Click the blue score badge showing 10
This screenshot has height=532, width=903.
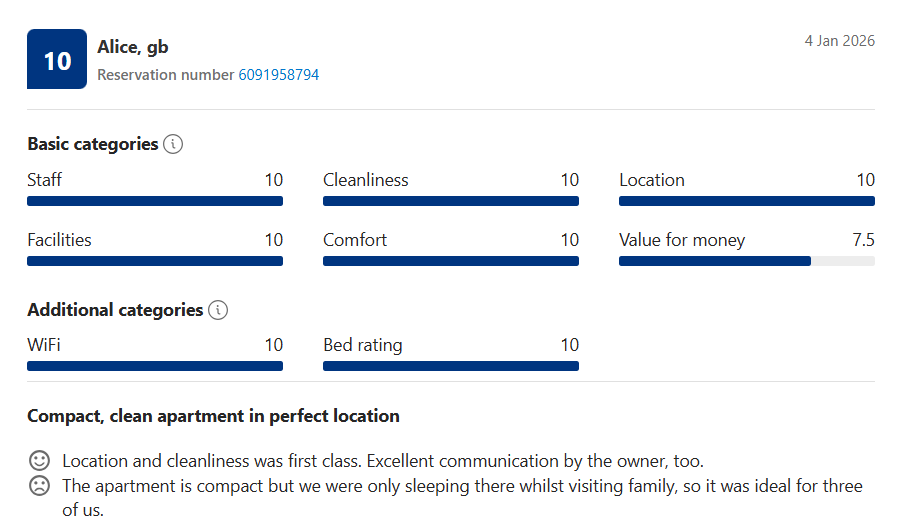[x=57, y=60]
